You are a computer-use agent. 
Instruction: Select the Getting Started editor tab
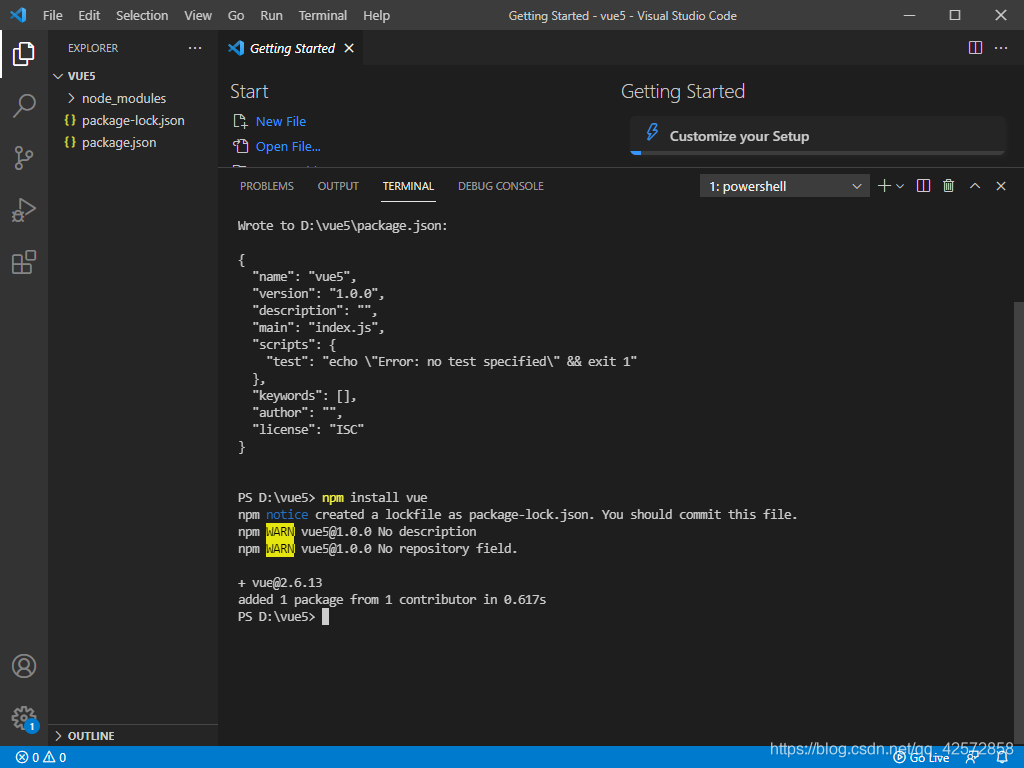291,48
